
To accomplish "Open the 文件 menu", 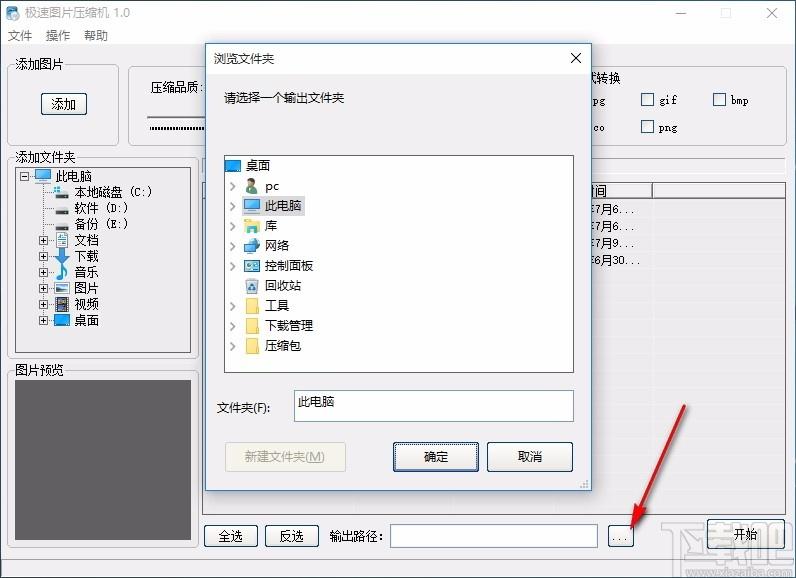I will pos(20,36).
